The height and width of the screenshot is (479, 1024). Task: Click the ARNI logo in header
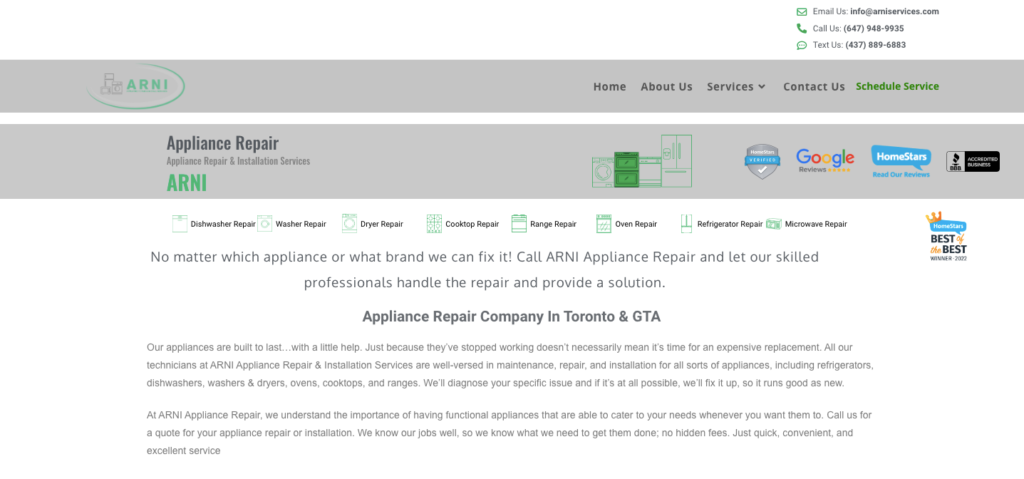(x=136, y=86)
